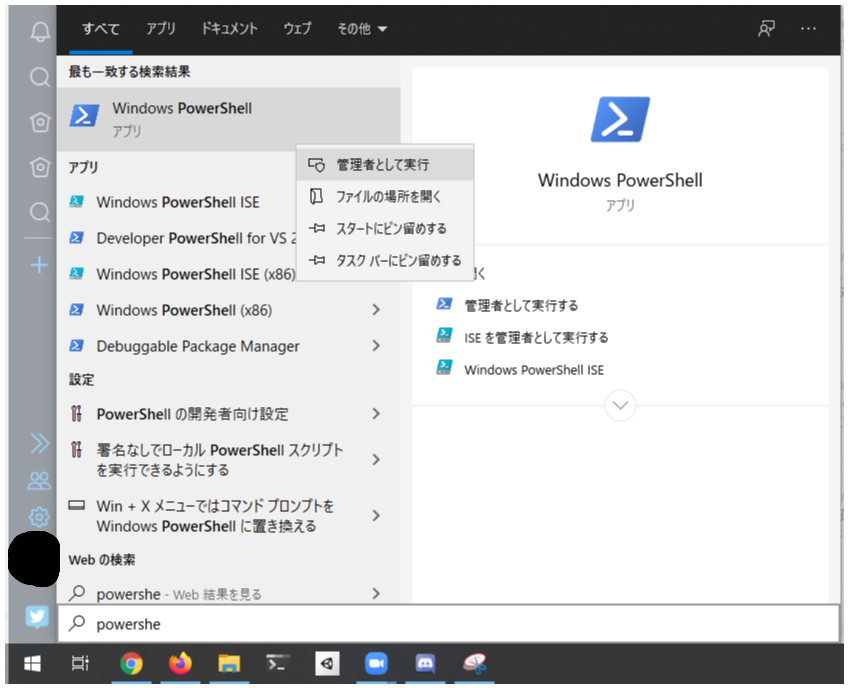Viewport: 848px width, 688px height.
Task: Open Snipping Tool from the taskbar
Action: pos(474,664)
